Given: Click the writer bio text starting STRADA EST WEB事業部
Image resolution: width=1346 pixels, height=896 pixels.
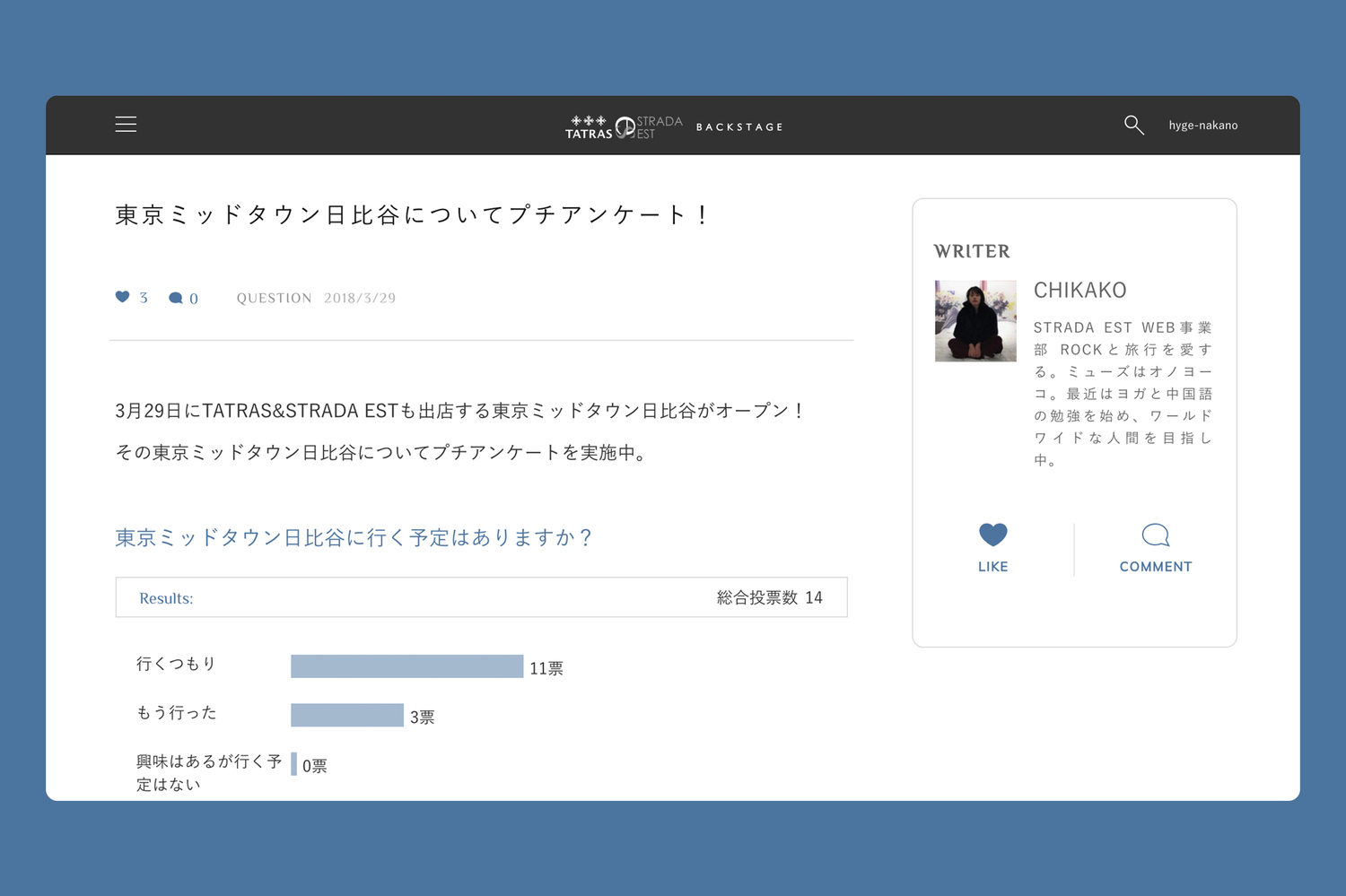Looking at the screenshot, I should (1123, 394).
